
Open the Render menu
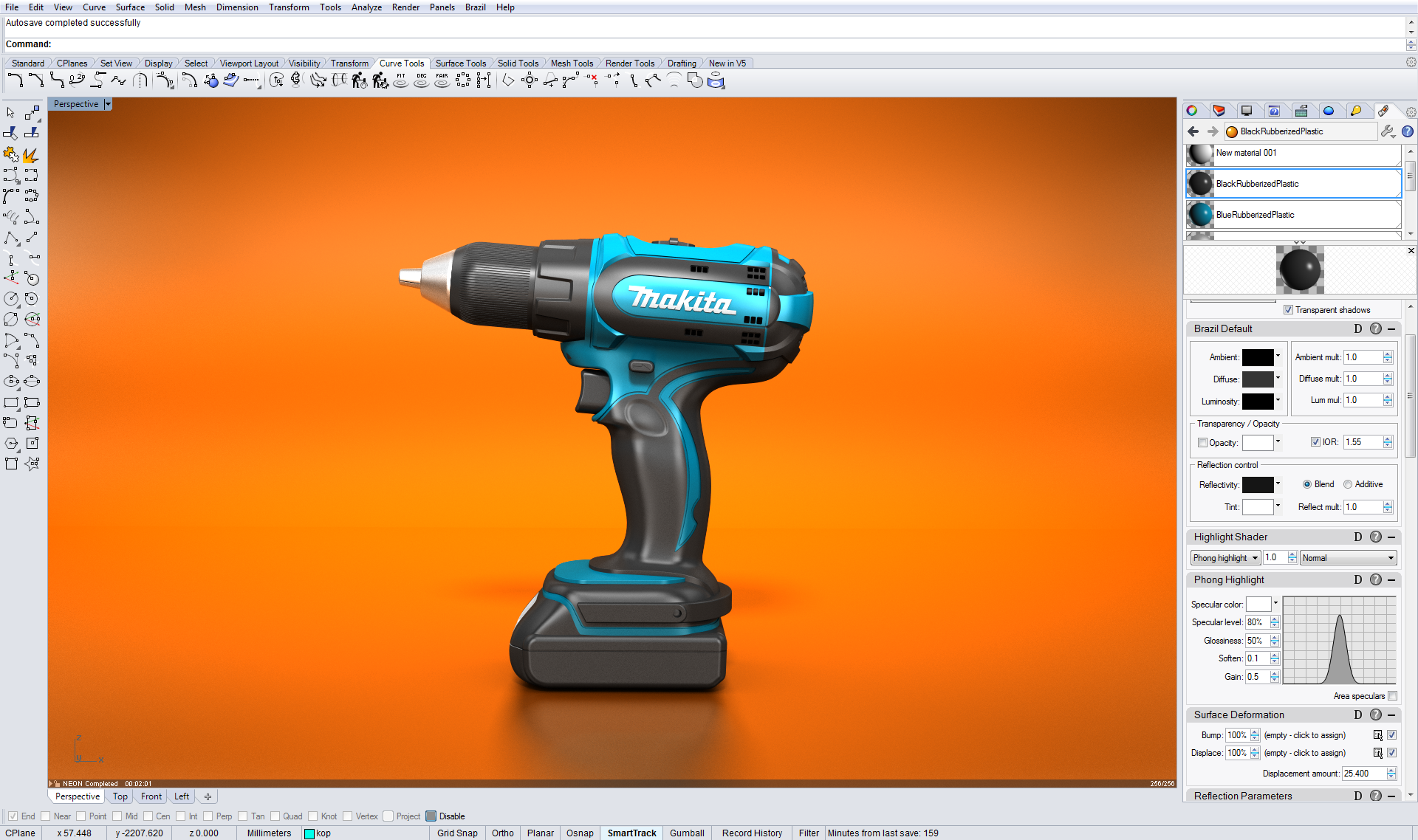point(405,7)
